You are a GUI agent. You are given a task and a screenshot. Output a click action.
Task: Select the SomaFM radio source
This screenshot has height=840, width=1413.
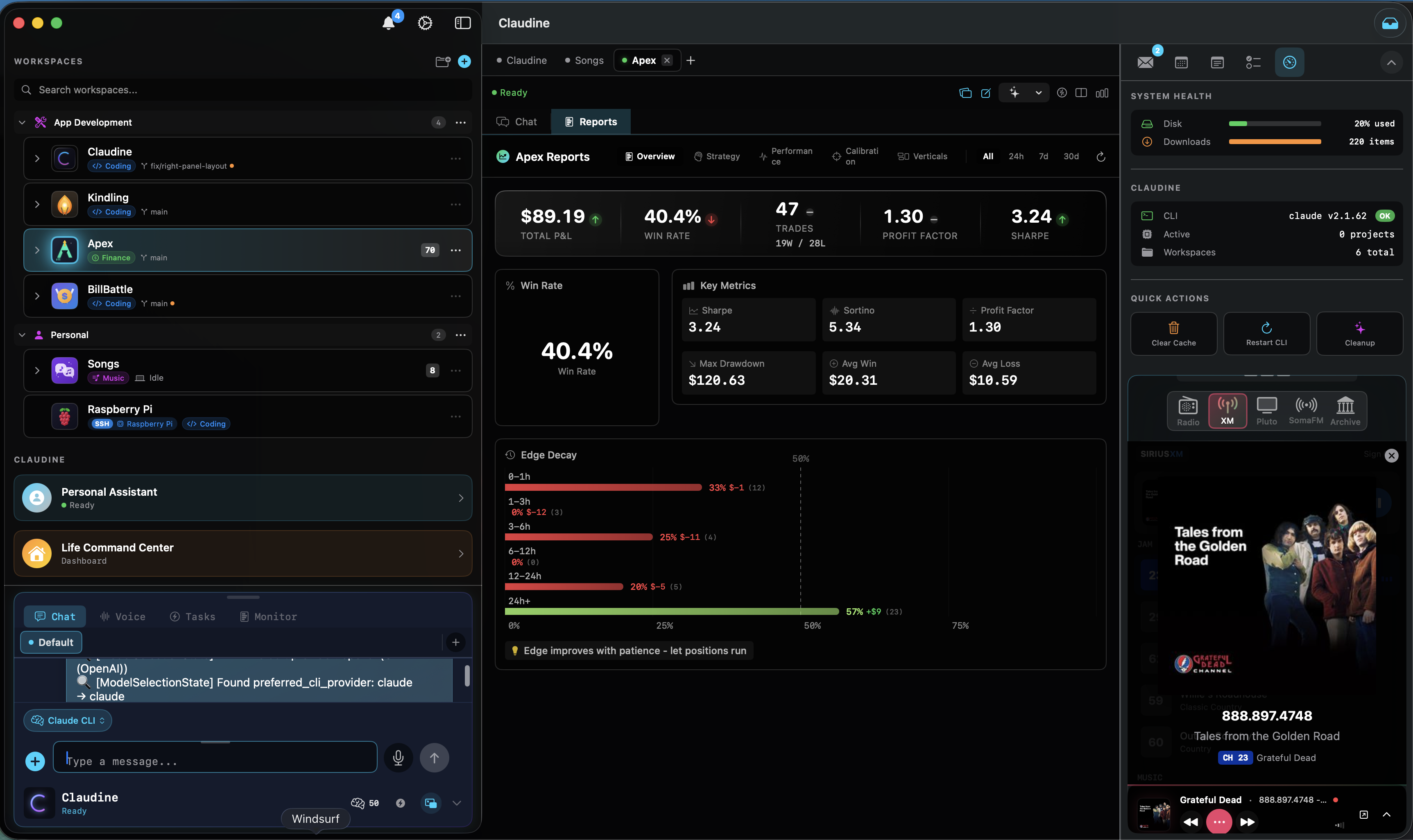tap(1306, 410)
